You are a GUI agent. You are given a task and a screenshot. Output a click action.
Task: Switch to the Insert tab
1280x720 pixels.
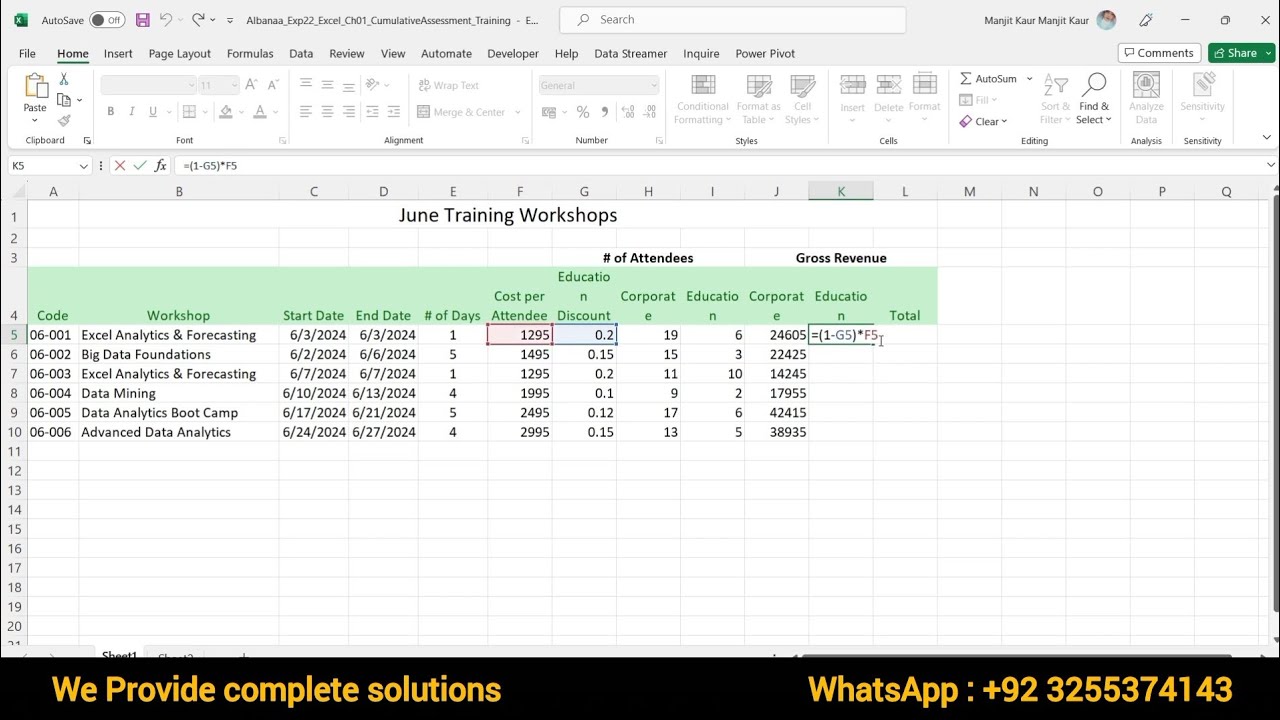point(118,54)
